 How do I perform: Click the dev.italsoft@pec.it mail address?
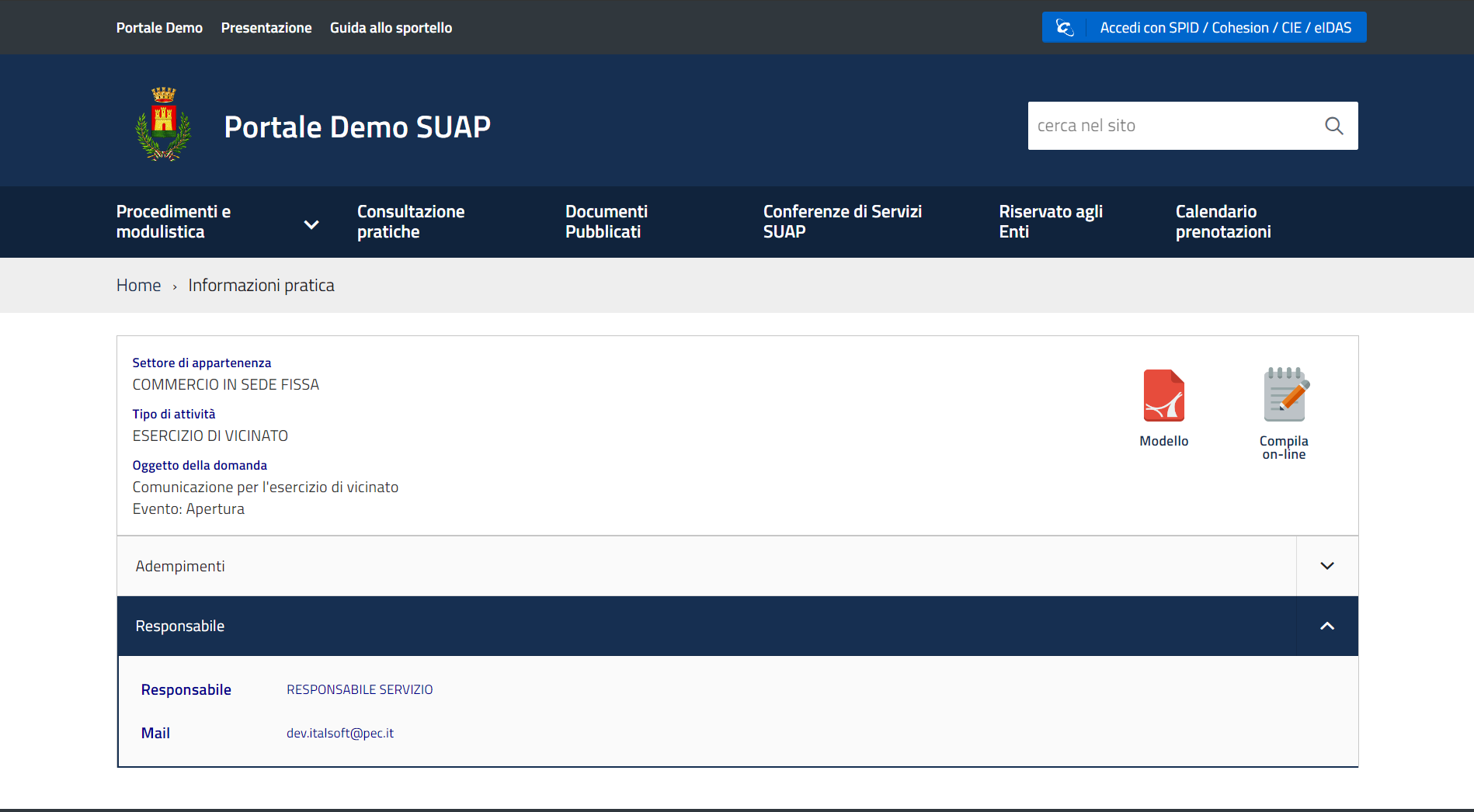340,734
